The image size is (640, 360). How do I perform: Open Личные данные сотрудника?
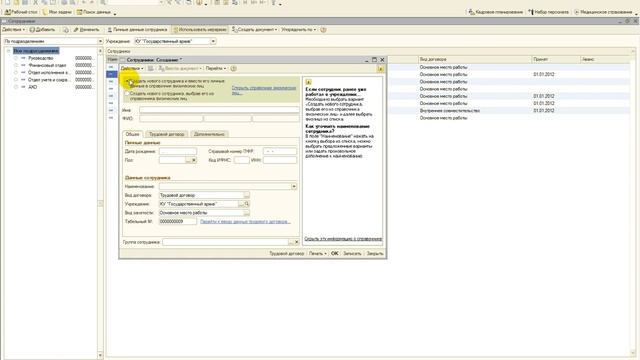137,30
